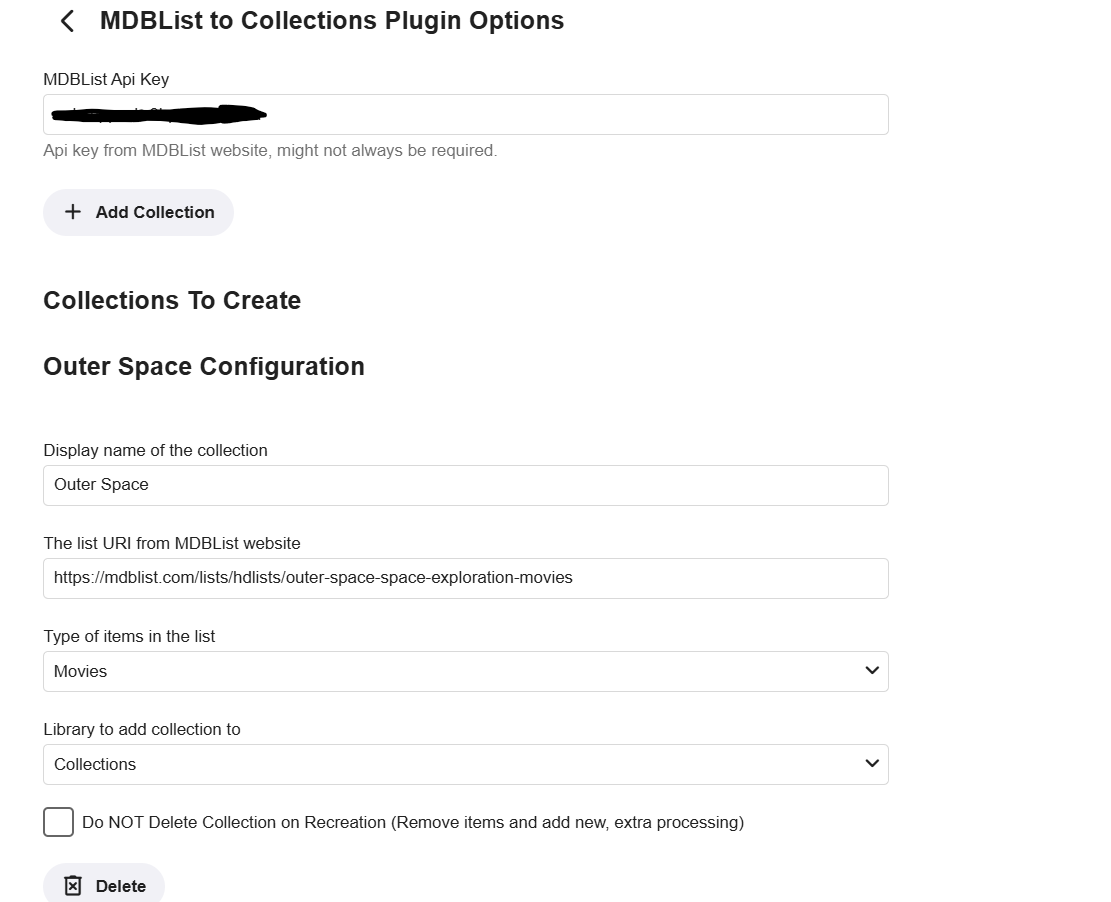The image size is (1111, 902).
Task: Select the Outer Space display name field
Action: tap(465, 485)
